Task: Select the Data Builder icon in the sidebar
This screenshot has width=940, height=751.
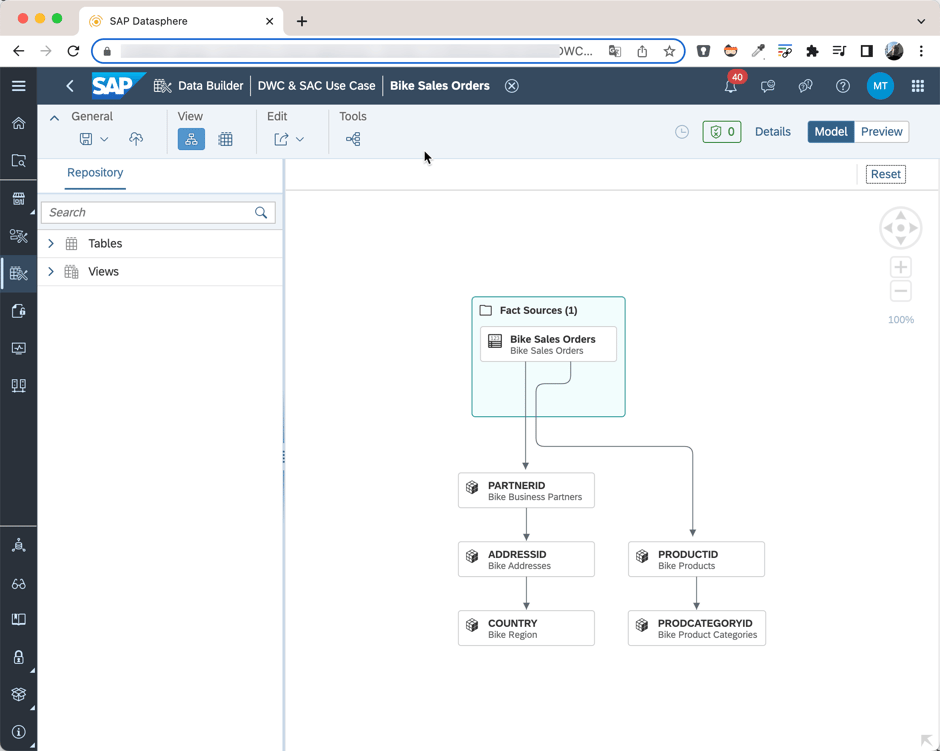Action: click(x=18, y=273)
